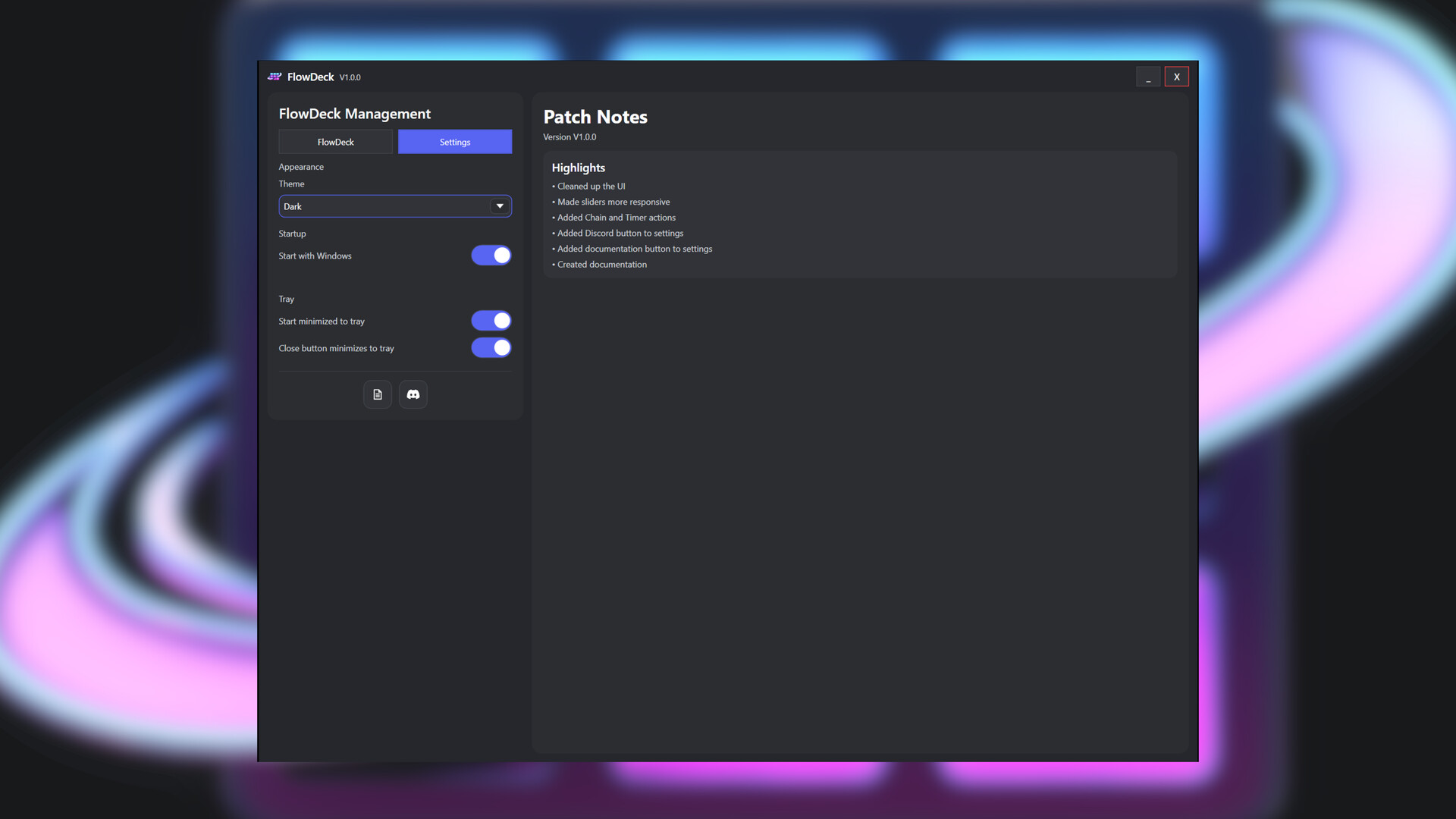
Task: Click the FlowDeck name in title bar
Action: pos(310,77)
